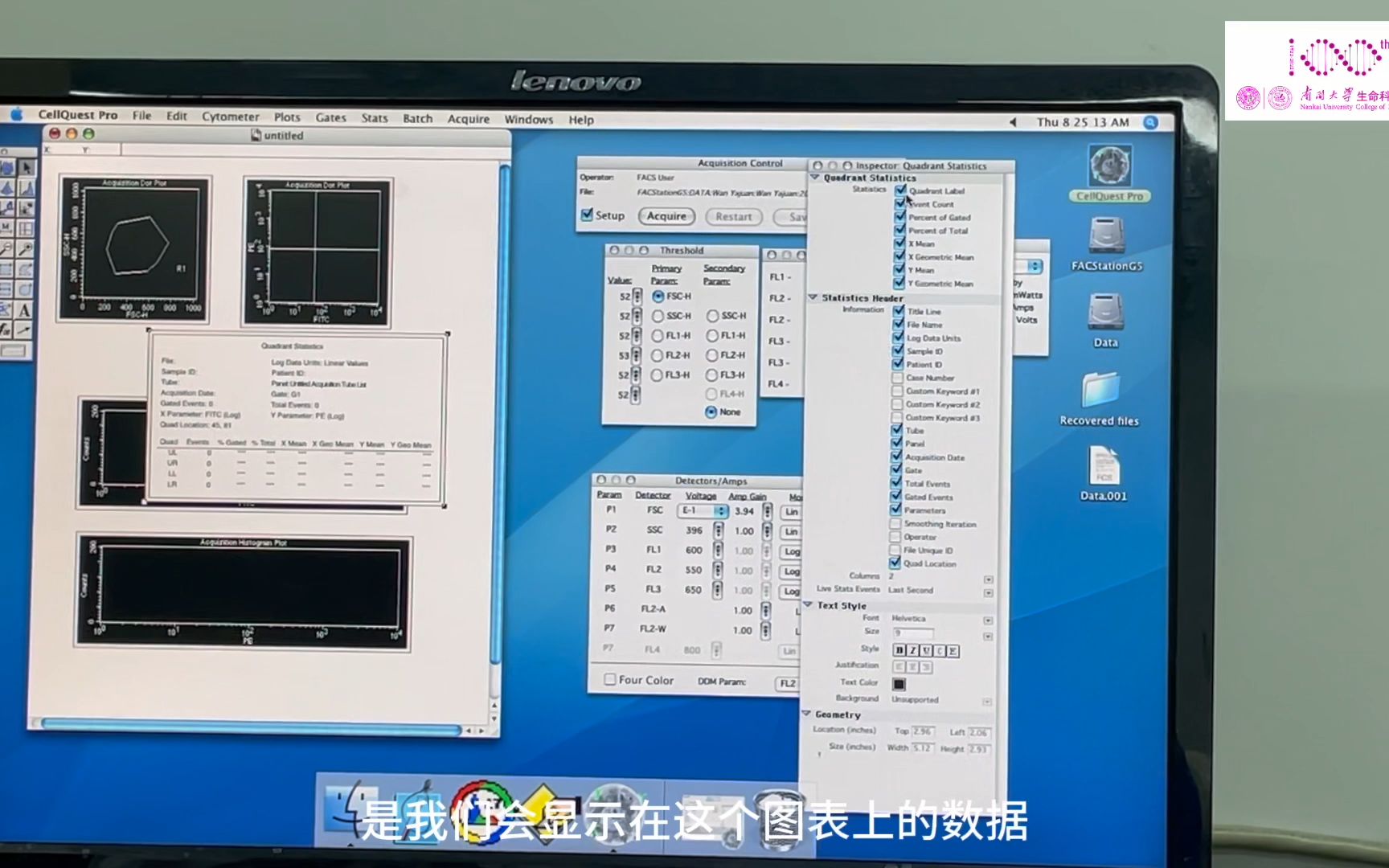This screenshot has width=1389, height=868.
Task: Open the Plots menu
Action: pos(287,117)
